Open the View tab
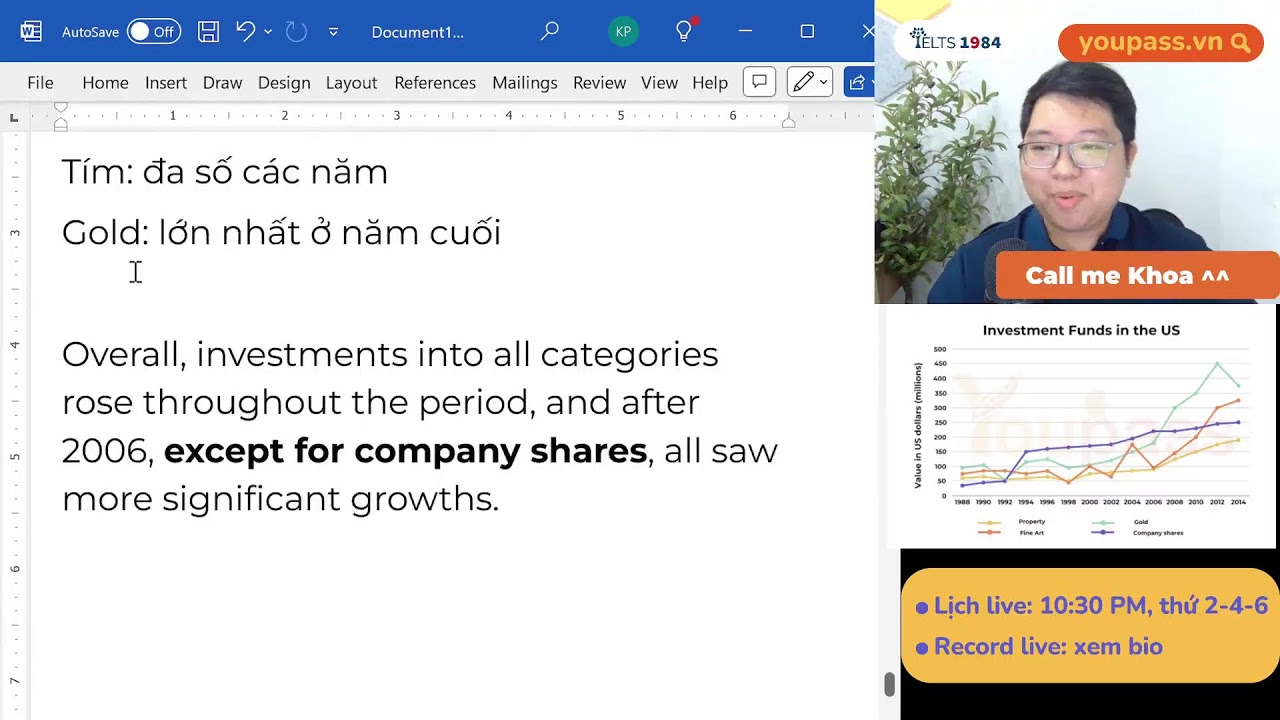Viewport: 1280px width, 720px height. coord(659,83)
